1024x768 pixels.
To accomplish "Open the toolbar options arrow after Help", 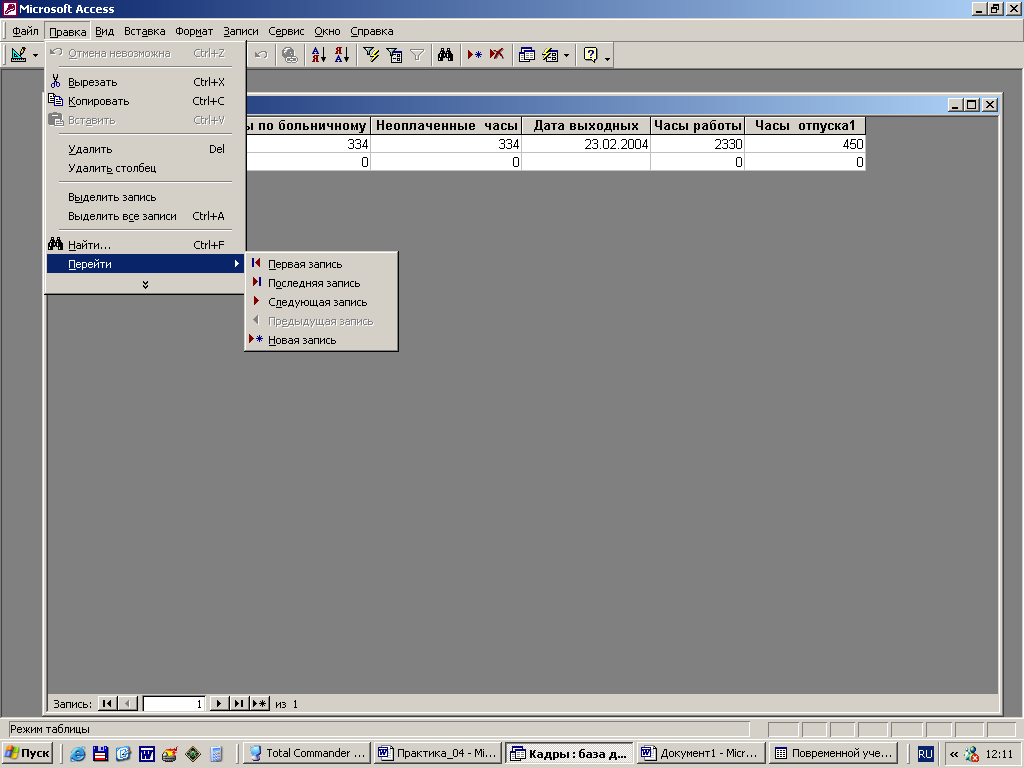I will pos(607,58).
